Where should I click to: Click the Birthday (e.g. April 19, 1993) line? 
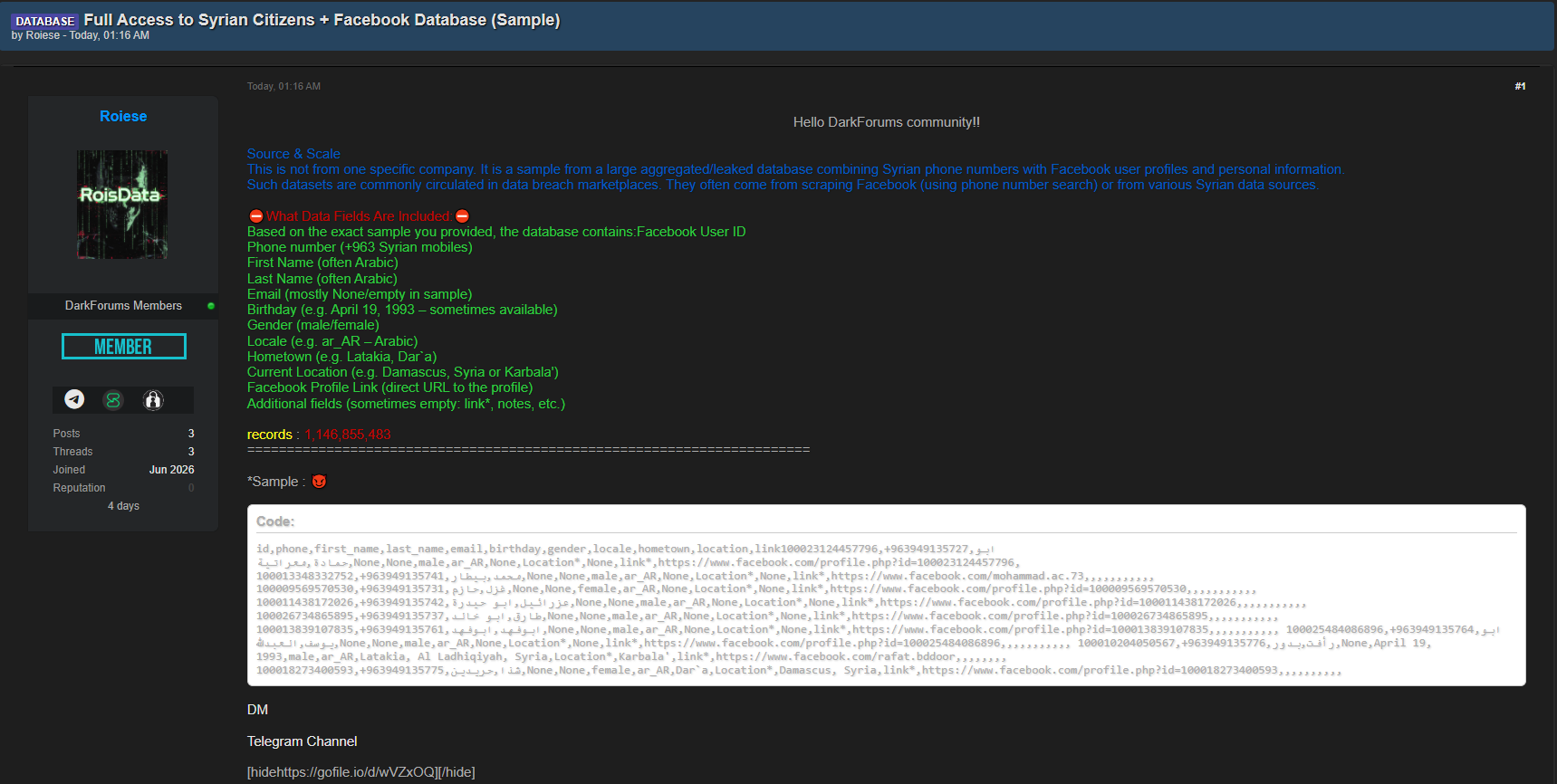(x=402, y=310)
